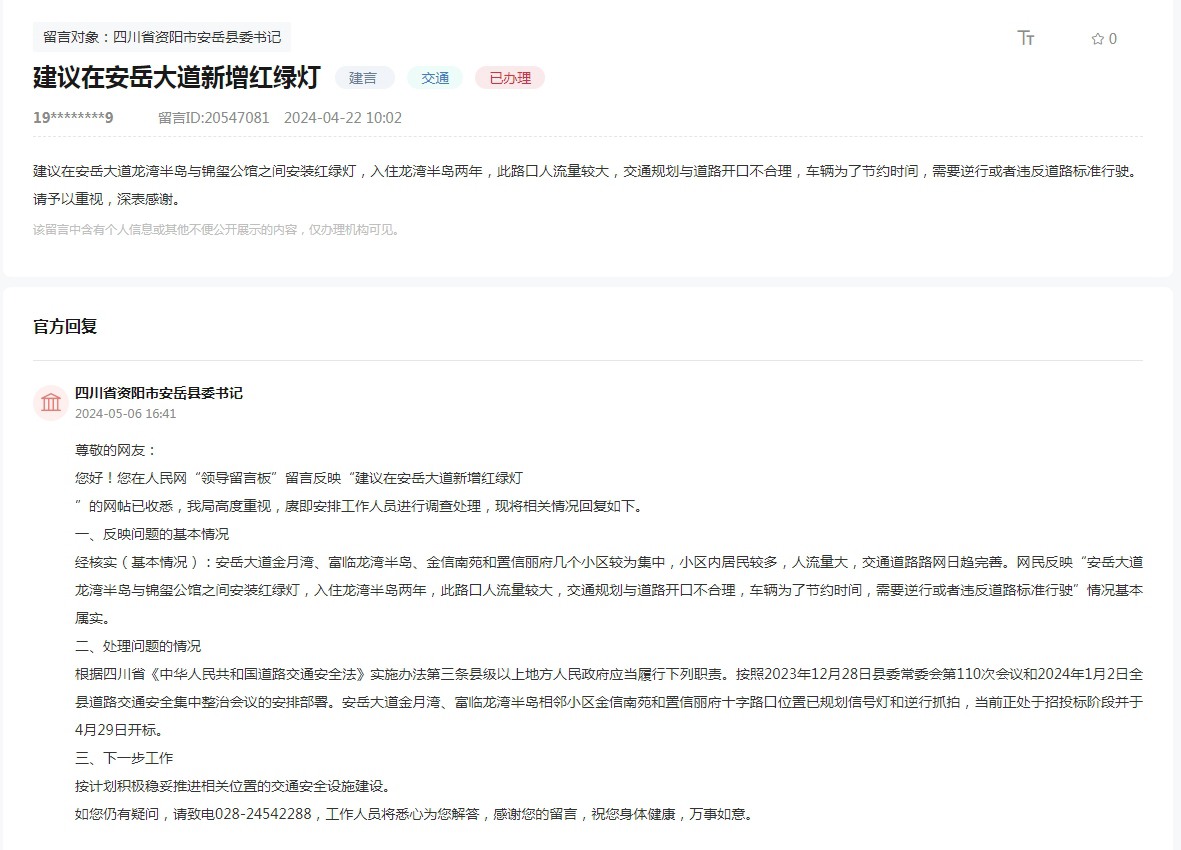
Task: Open the 留言对象：四川省资阳市安岳县委书记 label
Action: 161,36
